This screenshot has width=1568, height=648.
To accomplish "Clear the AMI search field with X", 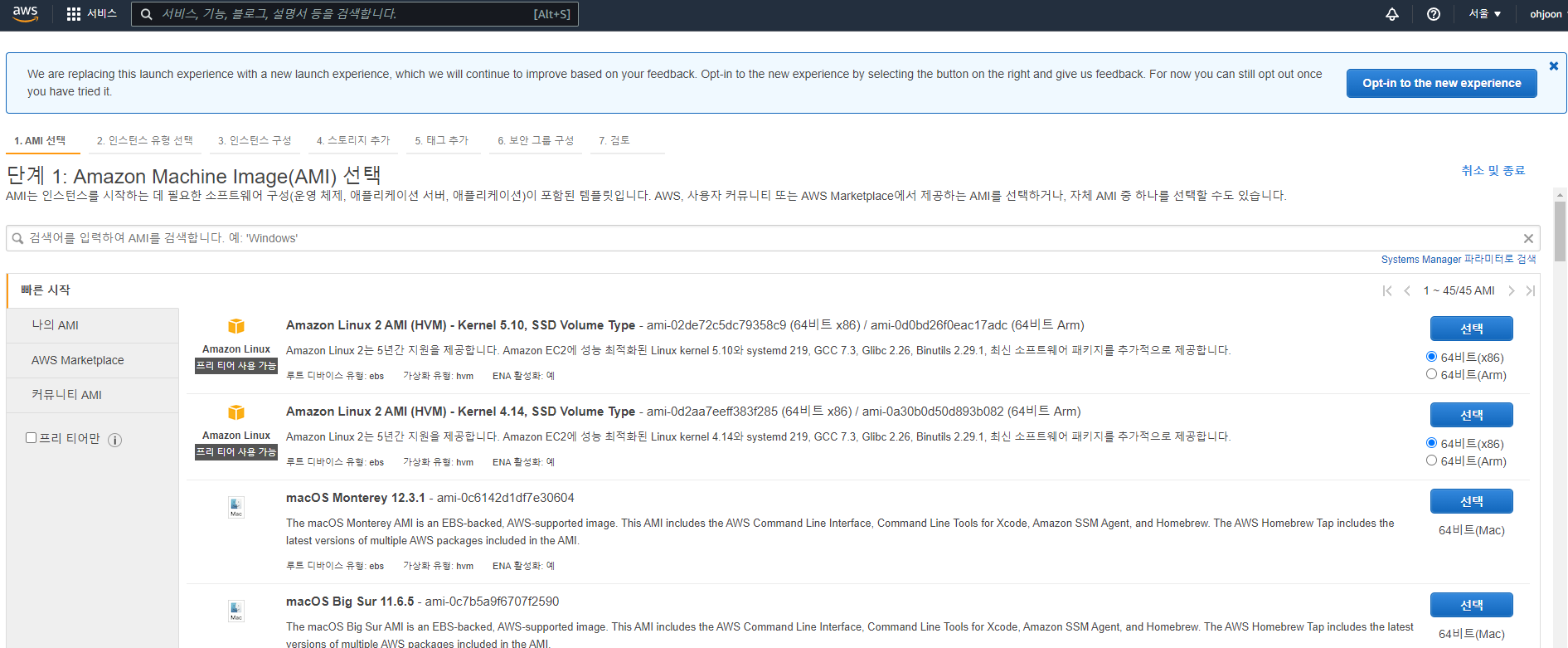I will [x=1528, y=239].
